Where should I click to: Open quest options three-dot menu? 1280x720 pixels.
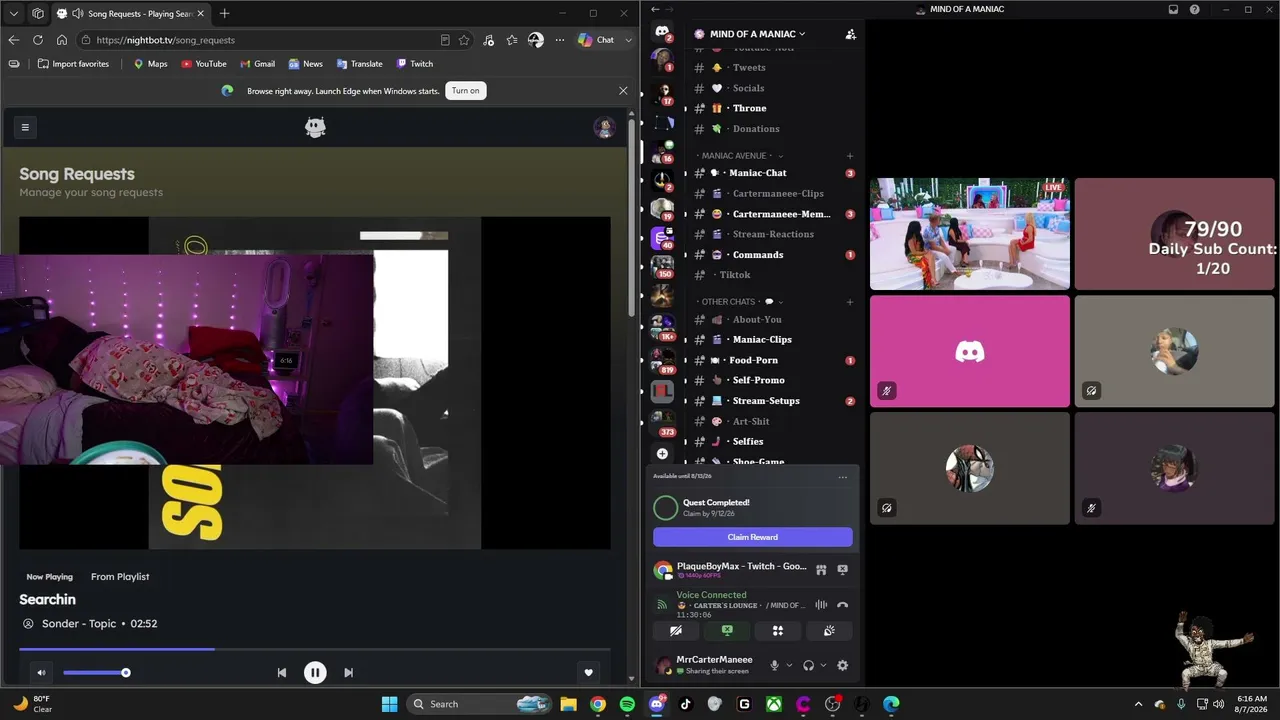[x=843, y=477]
